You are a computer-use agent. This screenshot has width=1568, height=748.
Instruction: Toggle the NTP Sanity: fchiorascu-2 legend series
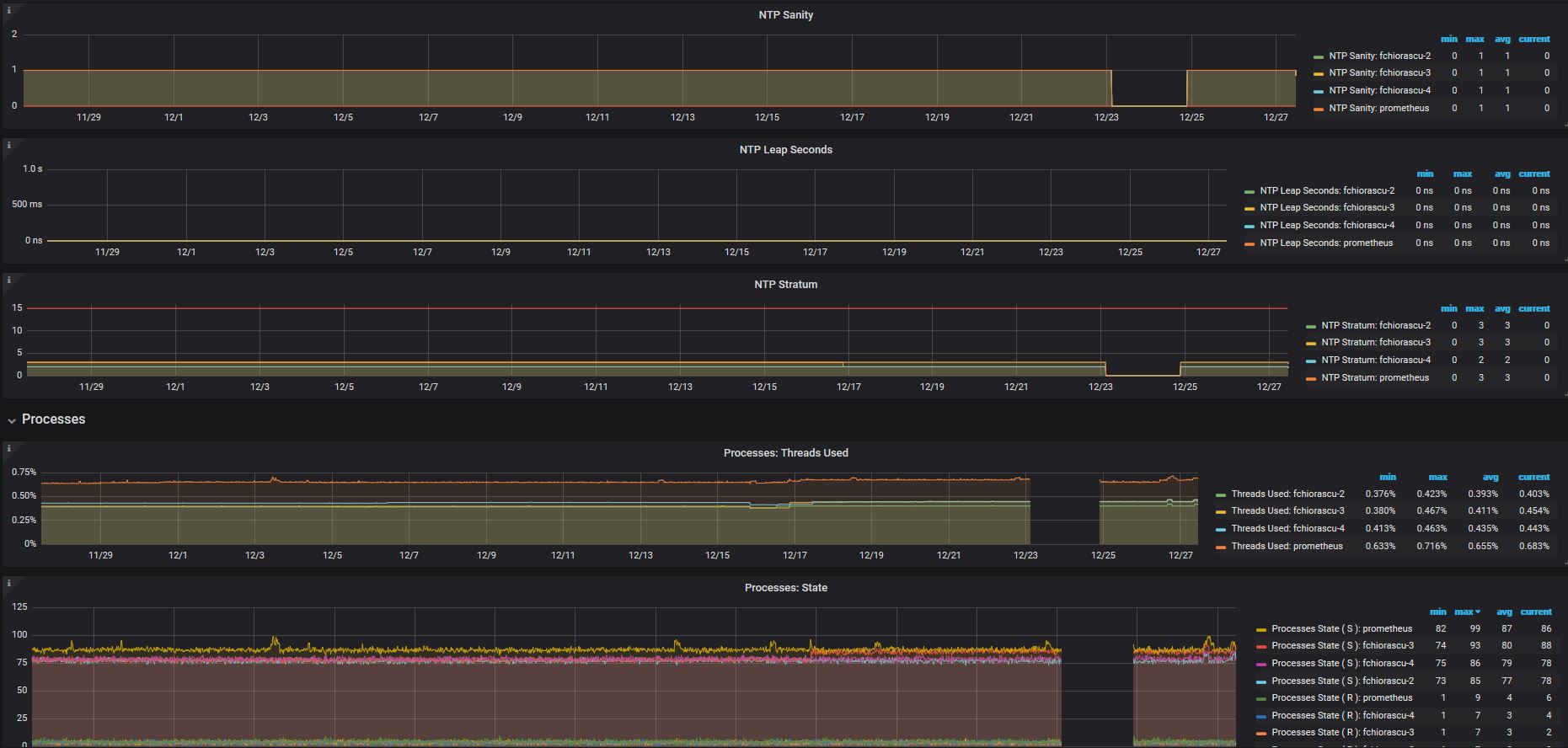click(1379, 56)
